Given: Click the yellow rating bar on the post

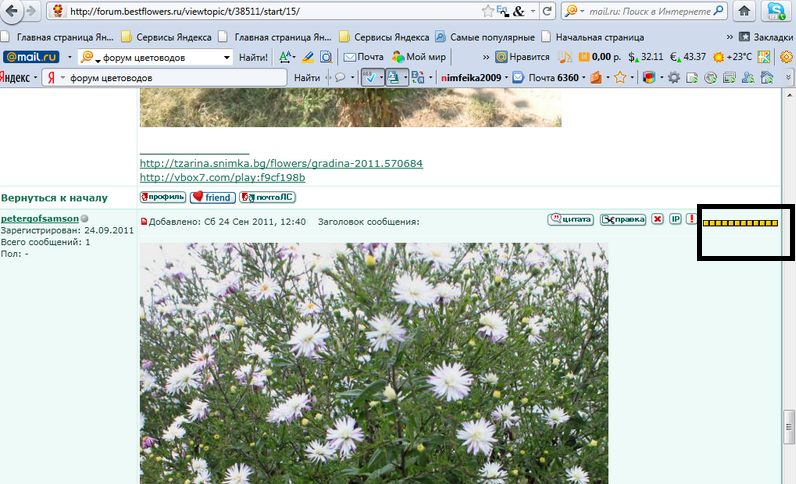Looking at the screenshot, I should 740,222.
